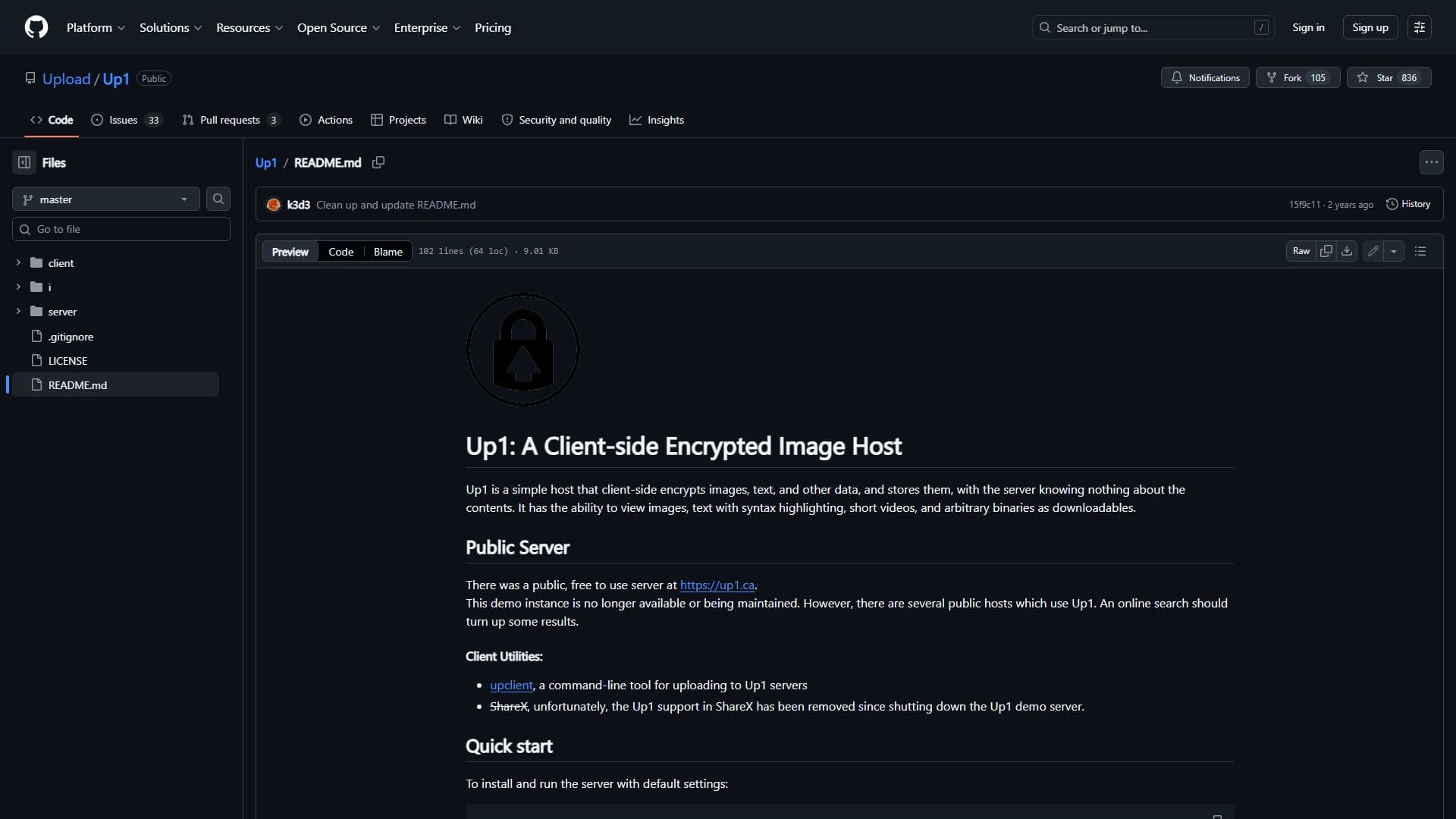Open the k3d3 author profile link
This screenshot has height=819, width=1456.
298,205
